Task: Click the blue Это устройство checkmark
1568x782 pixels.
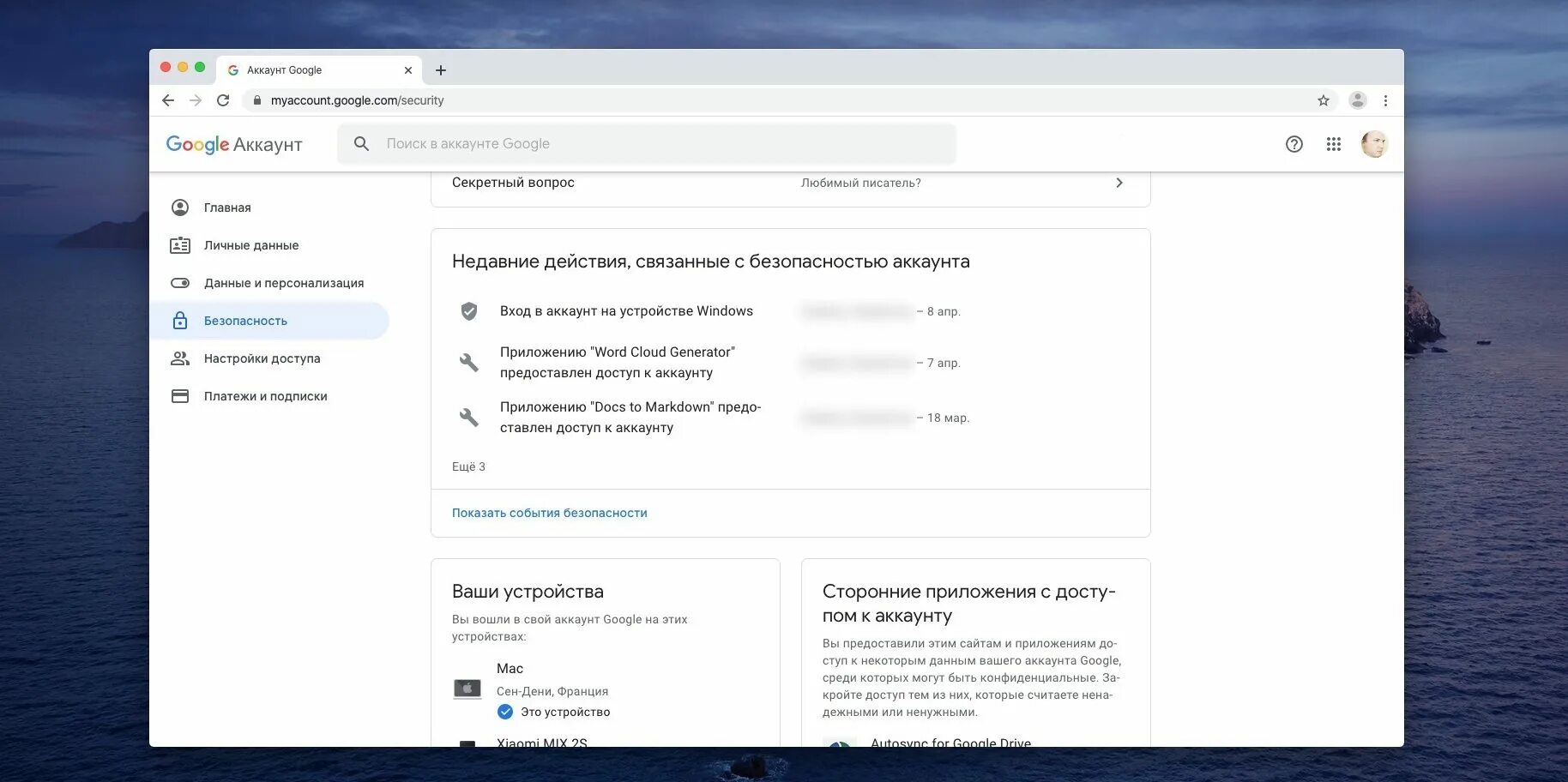Action: tap(505, 712)
